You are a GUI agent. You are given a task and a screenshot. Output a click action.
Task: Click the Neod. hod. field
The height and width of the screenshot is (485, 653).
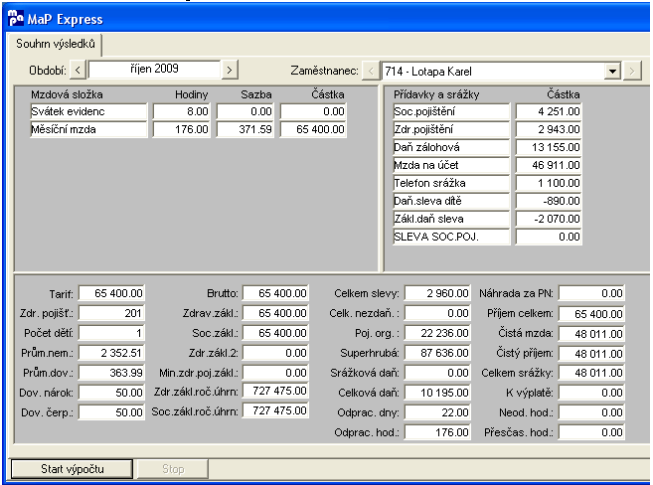[591, 413]
